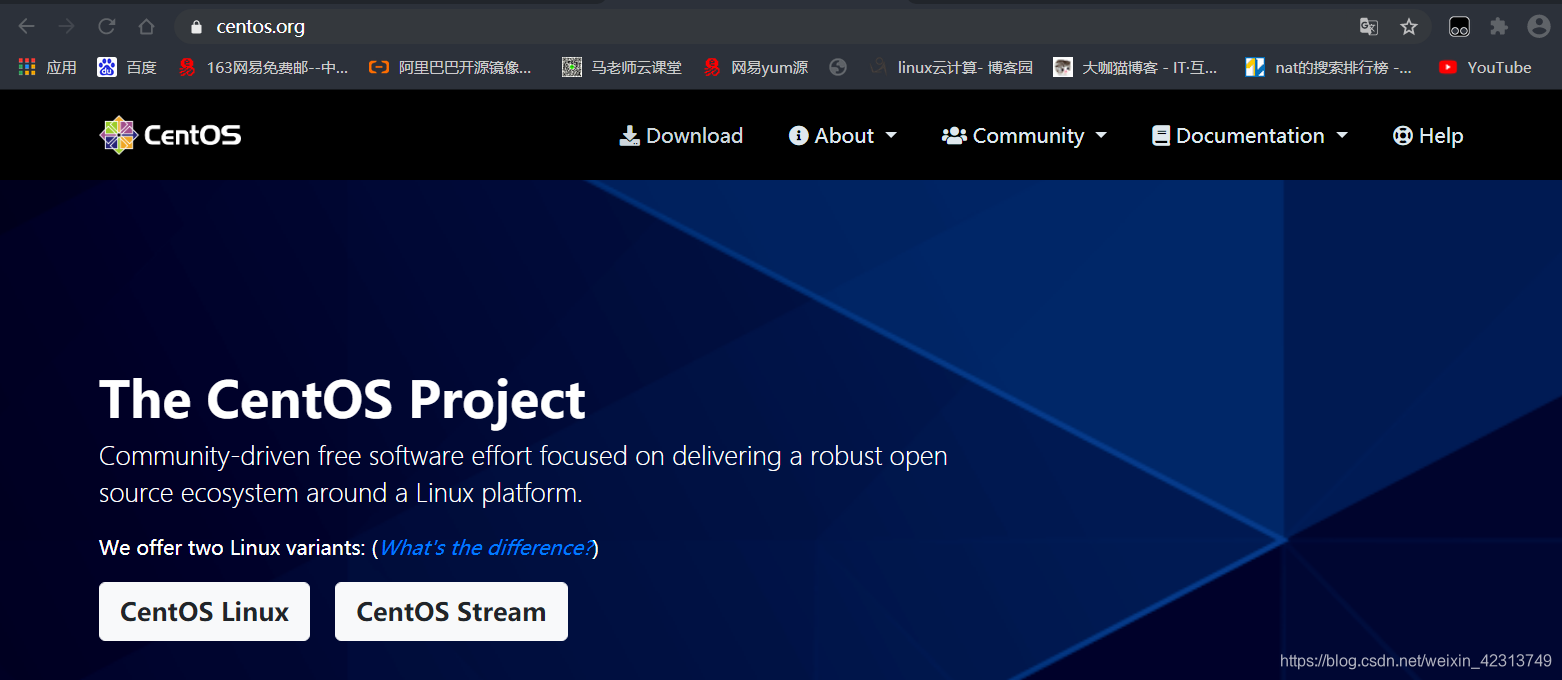The height and width of the screenshot is (680, 1562).
Task: Click the glasses-face extension icon
Action: [x=1459, y=27]
